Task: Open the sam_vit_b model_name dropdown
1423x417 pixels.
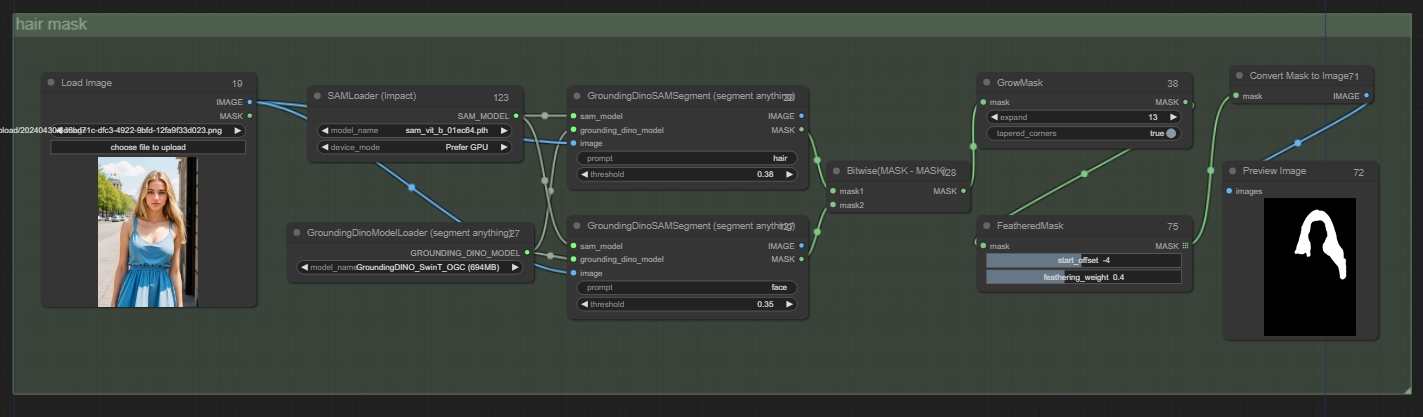Action: pyautogui.click(x=414, y=130)
